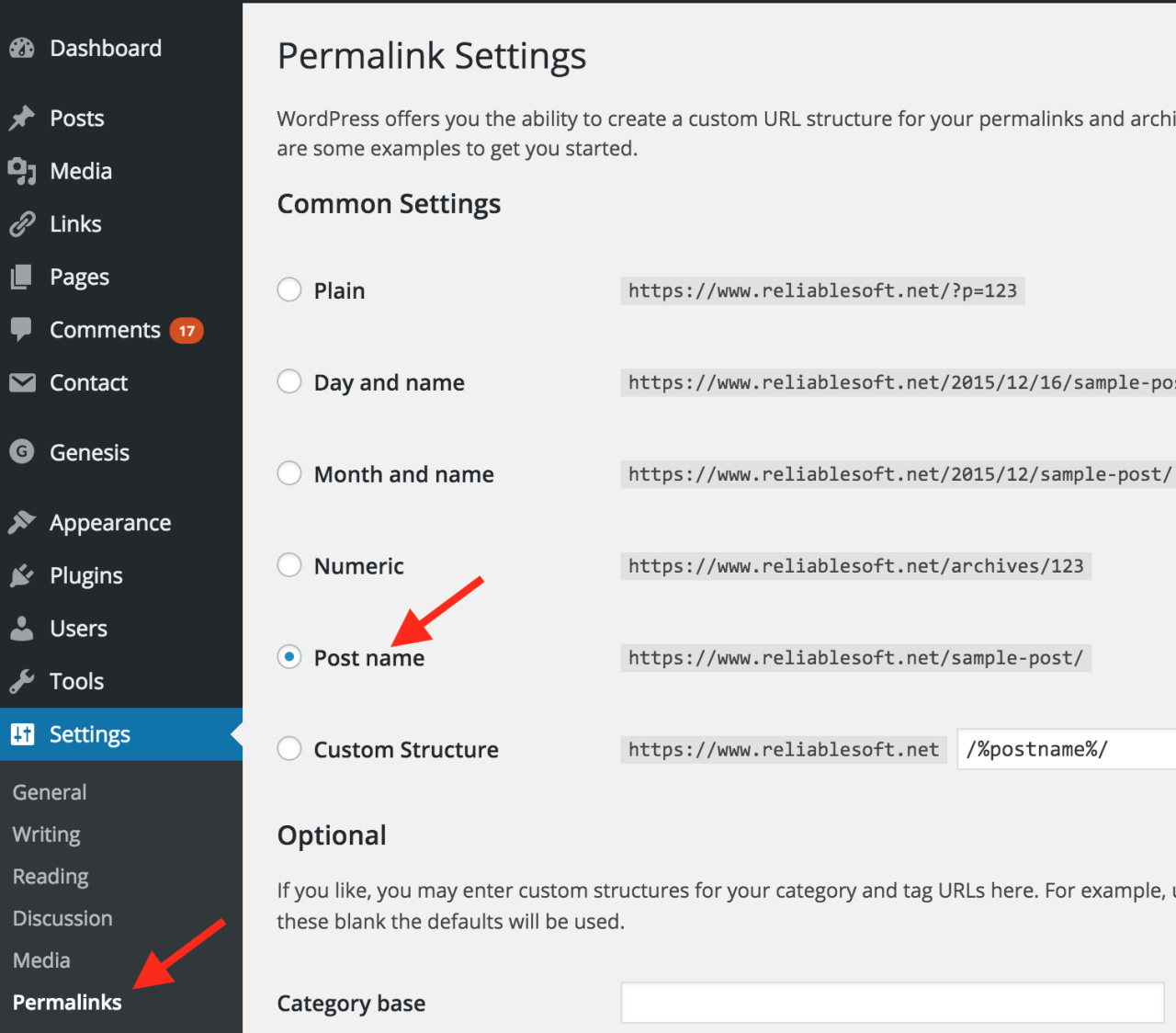Screen dimensions: 1176x1033
Task: Open Reading settings link
Action: tap(51, 876)
